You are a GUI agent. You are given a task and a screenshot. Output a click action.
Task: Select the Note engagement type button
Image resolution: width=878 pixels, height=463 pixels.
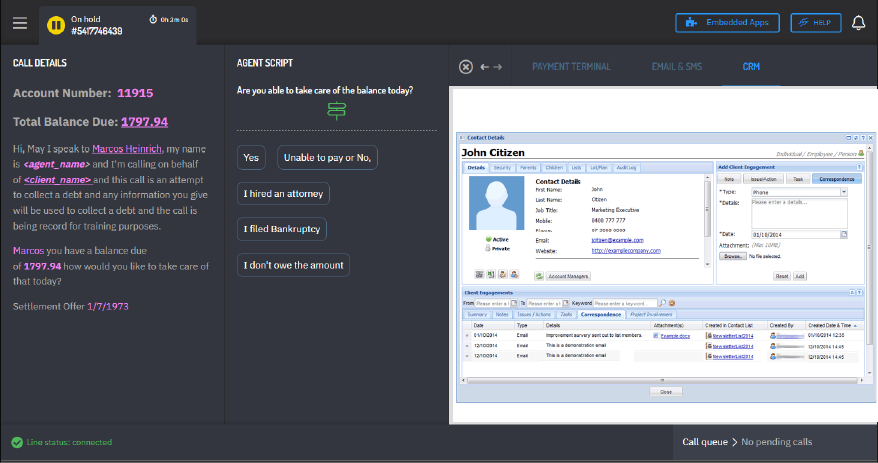coord(729,179)
